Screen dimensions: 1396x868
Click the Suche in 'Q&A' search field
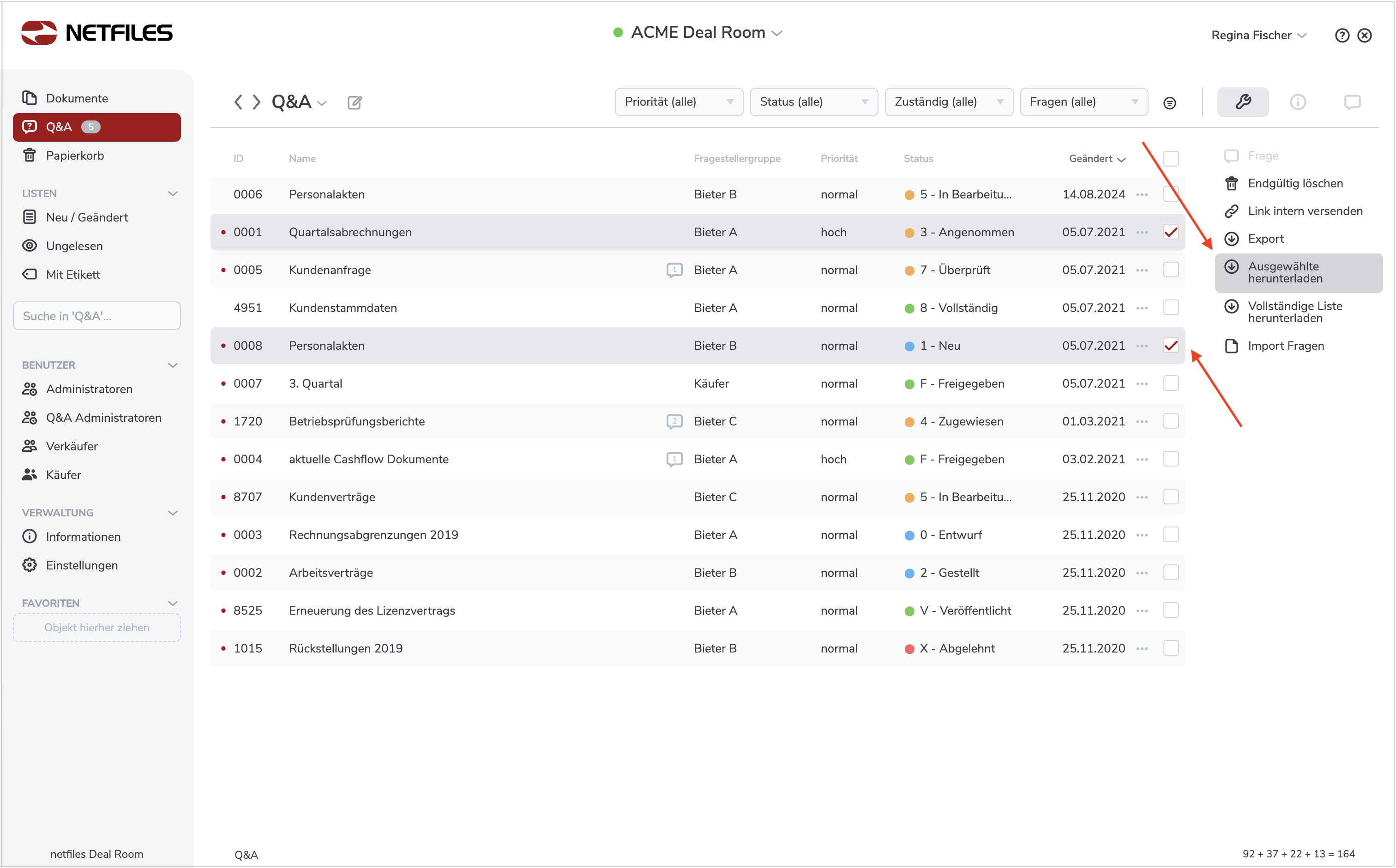point(96,316)
